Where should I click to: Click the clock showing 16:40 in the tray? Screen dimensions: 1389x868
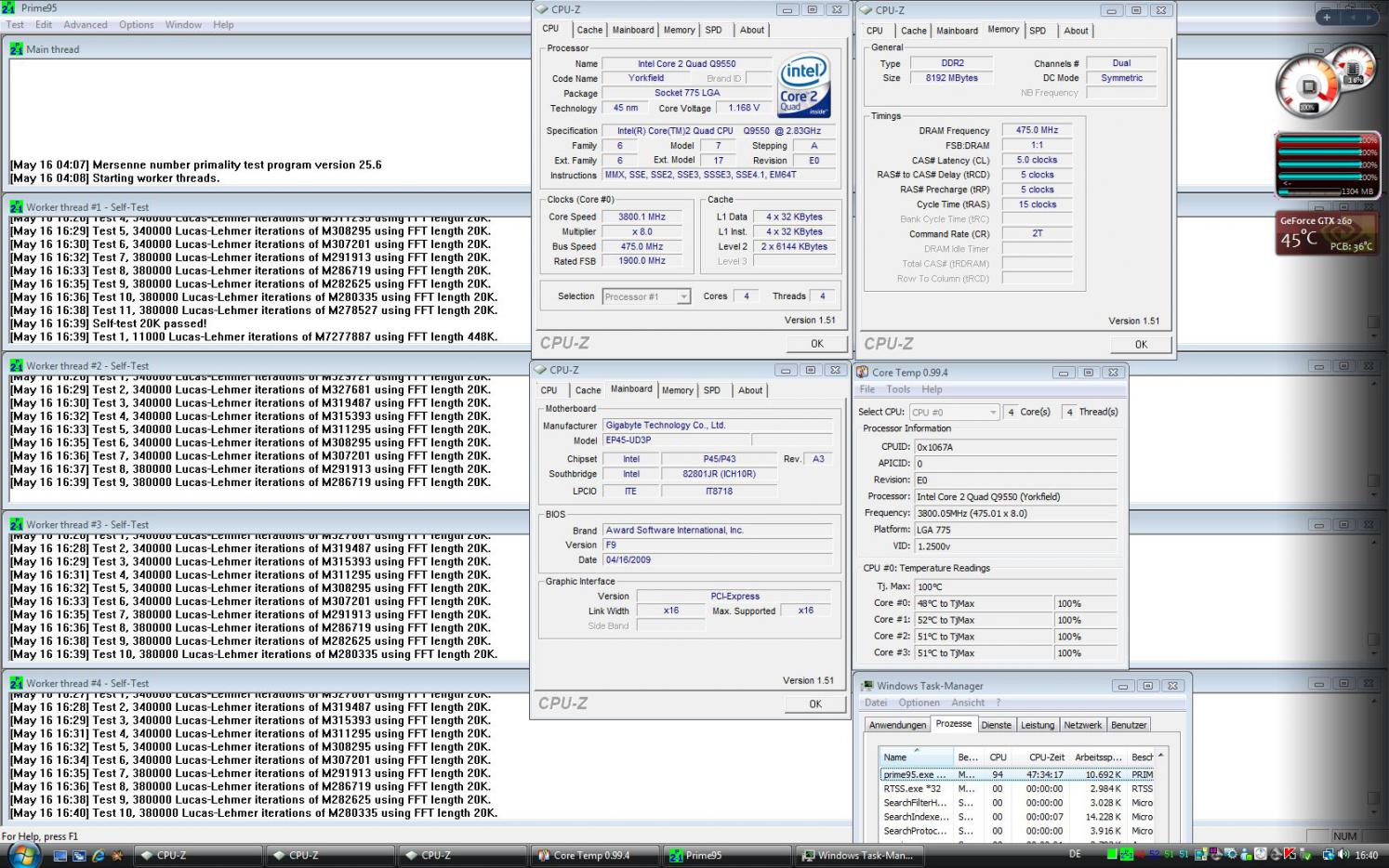pyautogui.click(x=1366, y=855)
